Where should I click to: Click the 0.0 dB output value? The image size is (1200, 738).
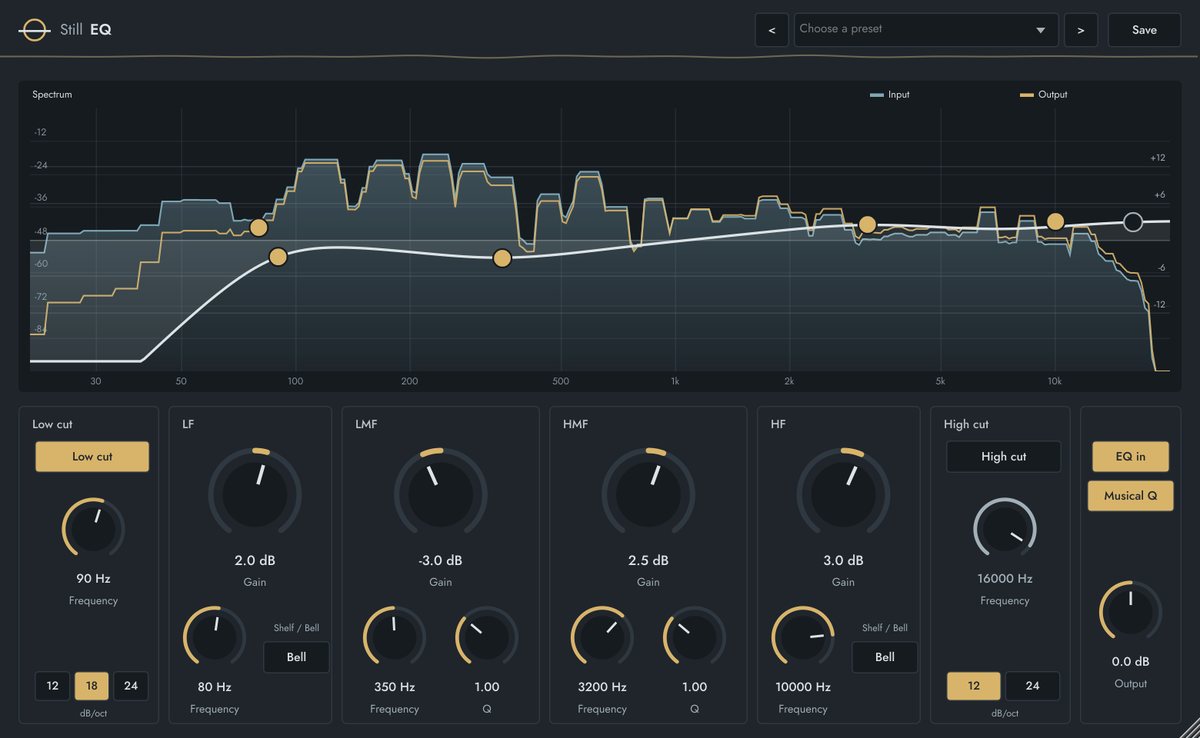click(x=1130, y=662)
